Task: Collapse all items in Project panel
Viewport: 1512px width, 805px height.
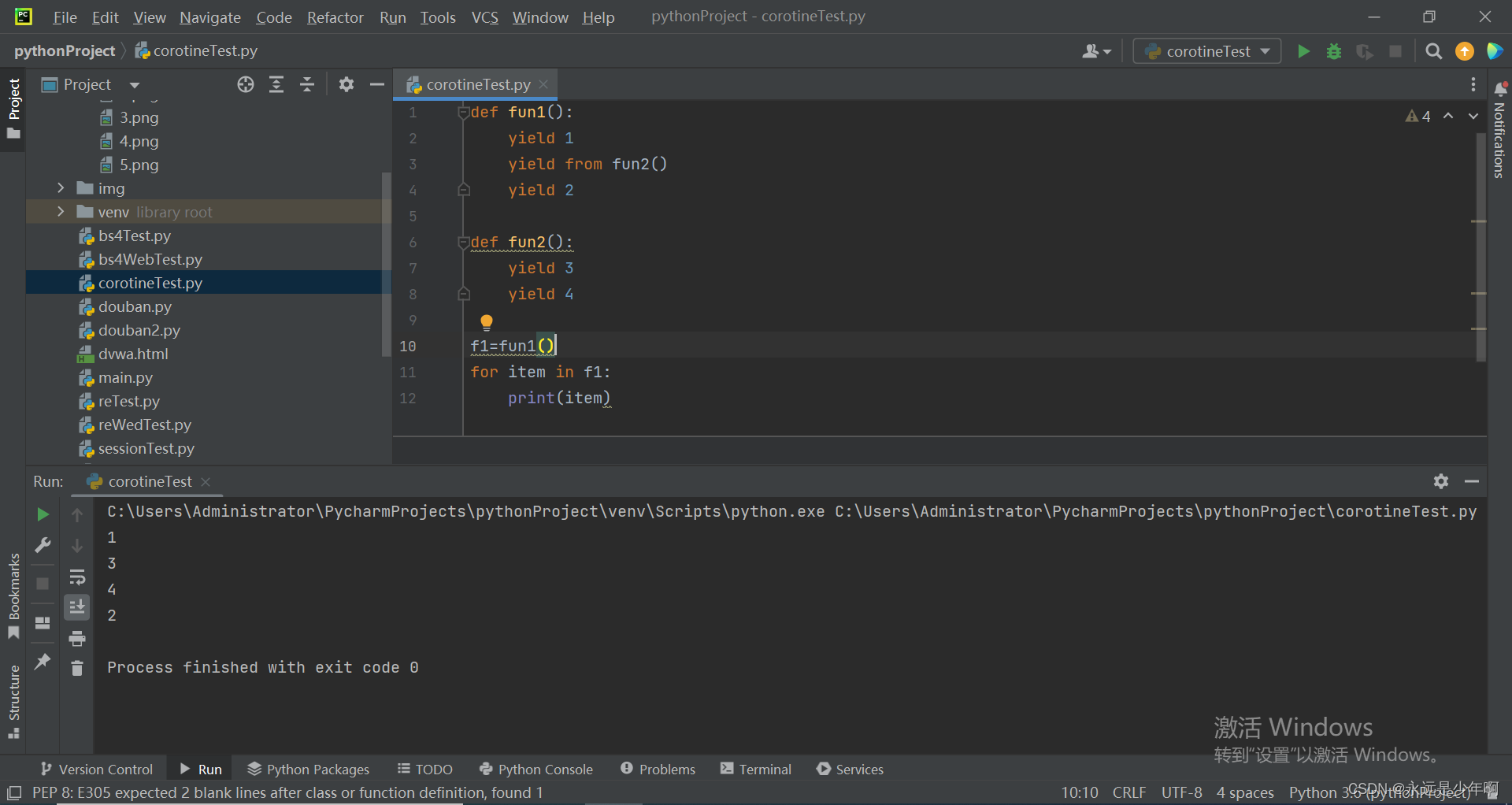Action: pyautogui.click(x=307, y=84)
